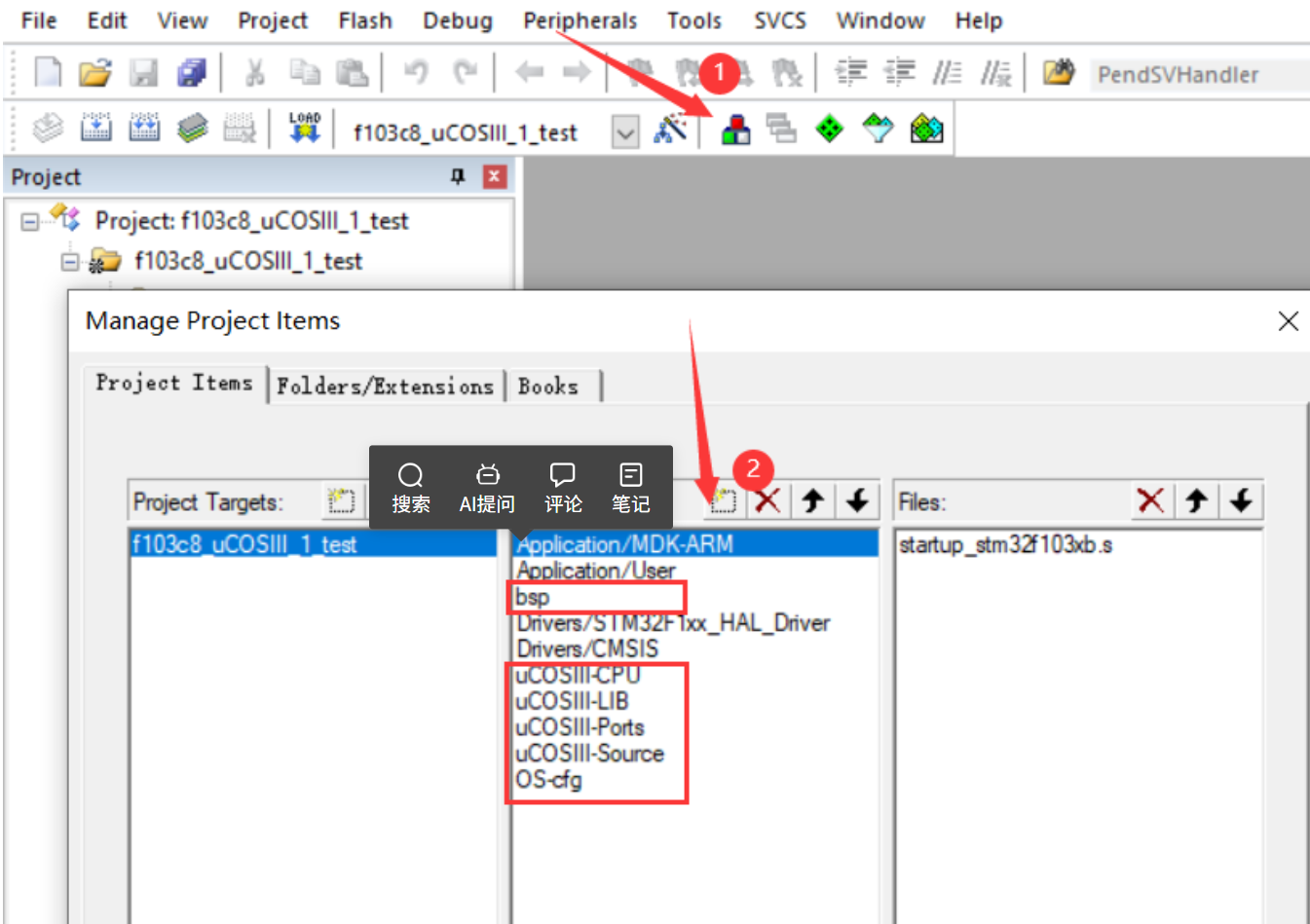Open the Project menu
Screen dimensions: 1310x924
273,20
